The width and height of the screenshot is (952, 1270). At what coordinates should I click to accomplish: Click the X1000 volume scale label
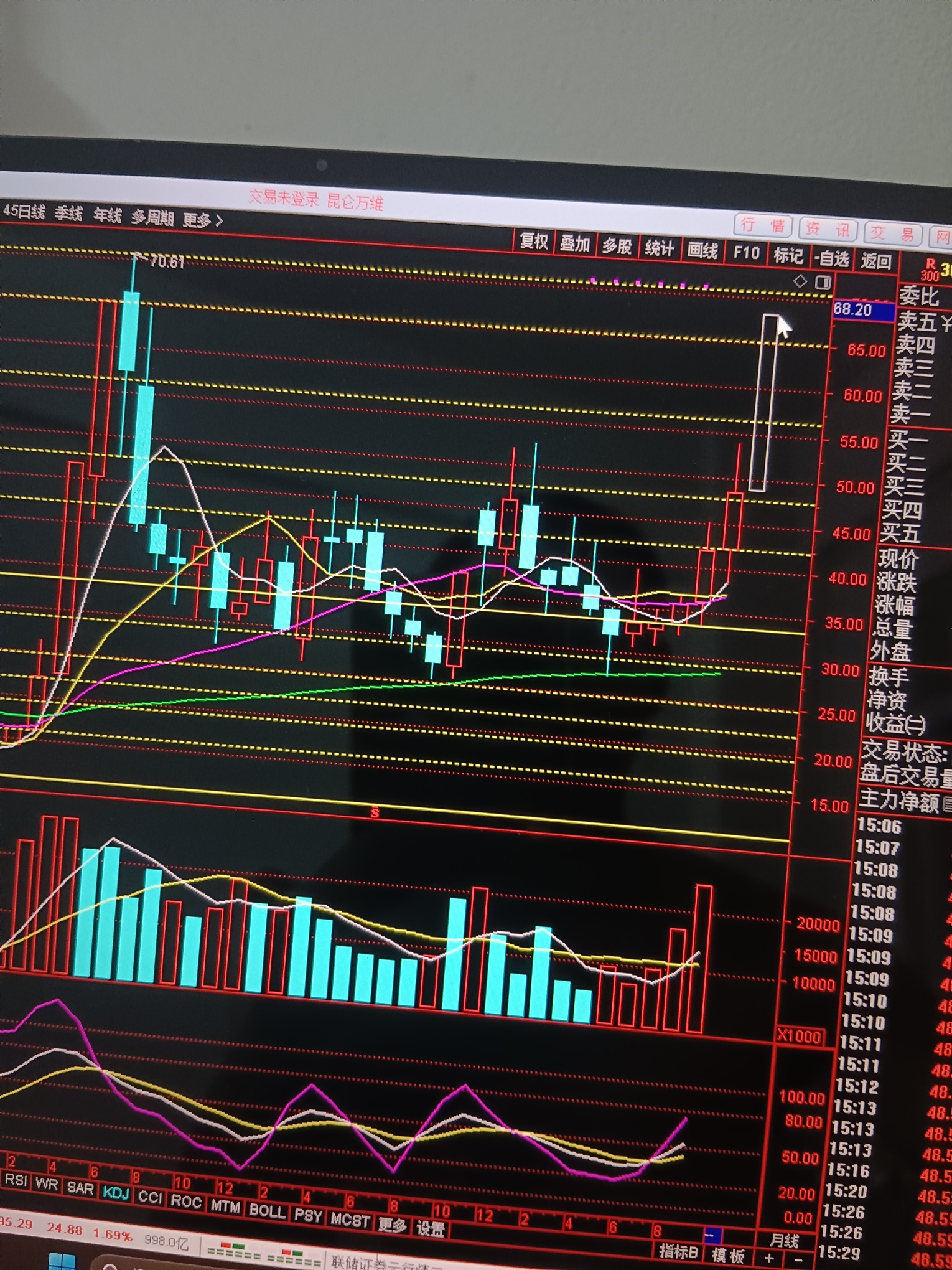tap(800, 1037)
